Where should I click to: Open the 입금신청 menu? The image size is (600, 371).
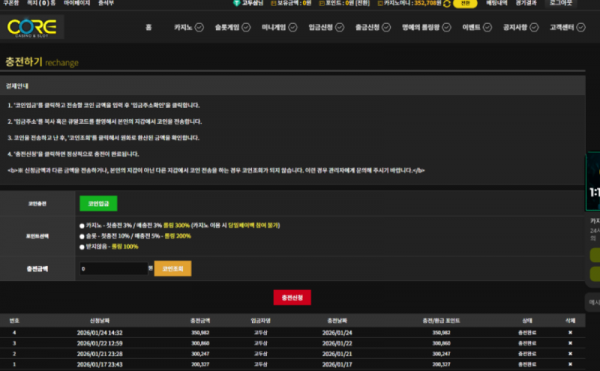[x=321, y=27]
